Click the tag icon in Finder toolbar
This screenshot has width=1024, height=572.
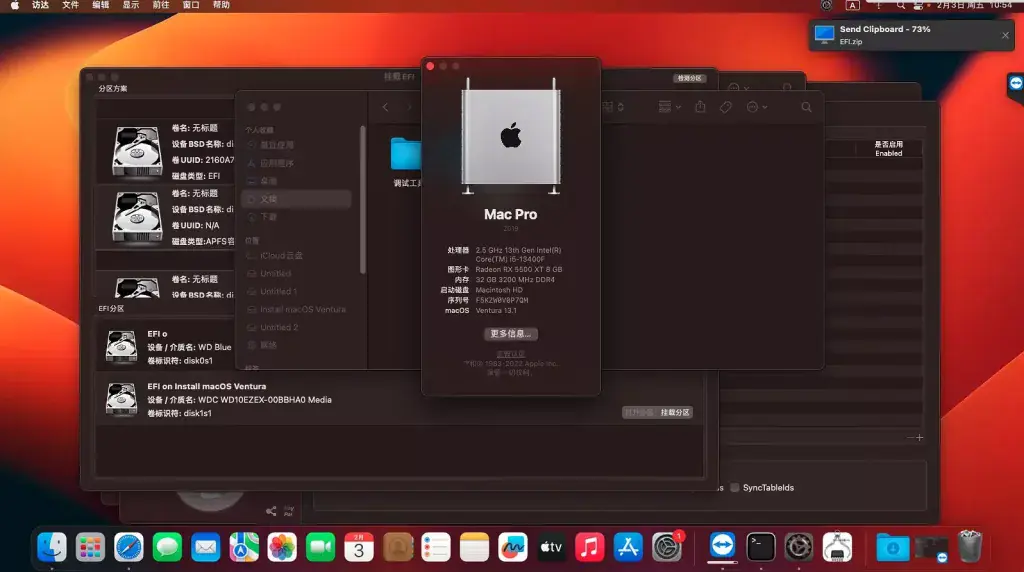click(x=726, y=107)
